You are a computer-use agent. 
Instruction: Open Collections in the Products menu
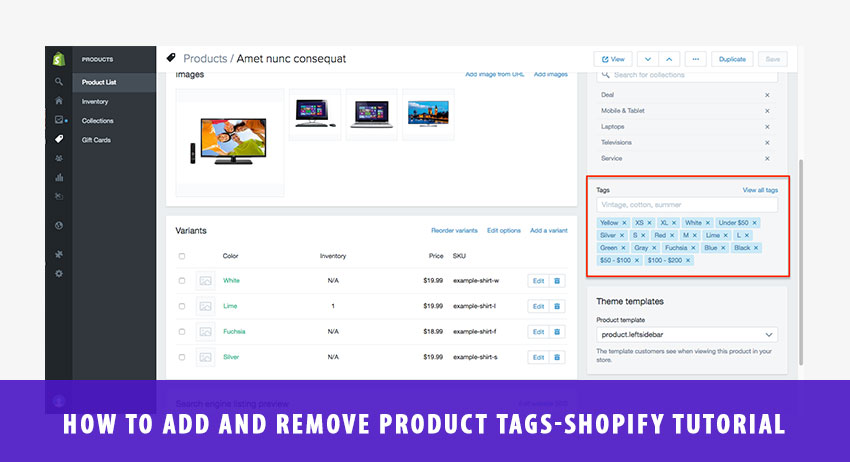pyautogui.click(x=98, y=120)
